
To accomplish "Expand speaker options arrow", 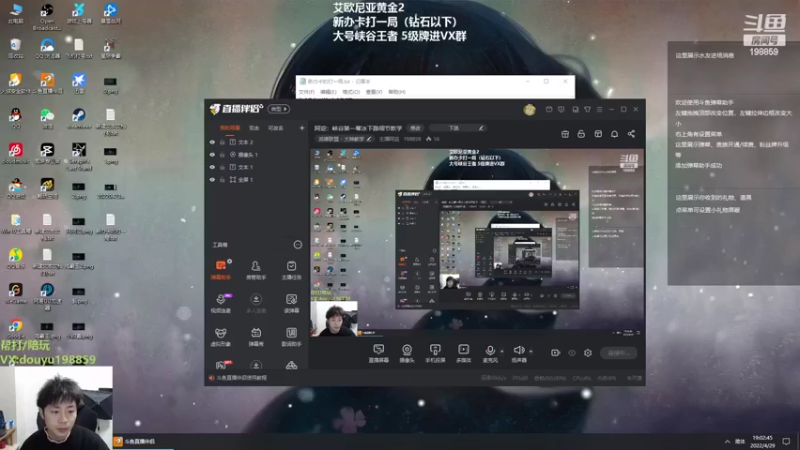I will [531, 351].
